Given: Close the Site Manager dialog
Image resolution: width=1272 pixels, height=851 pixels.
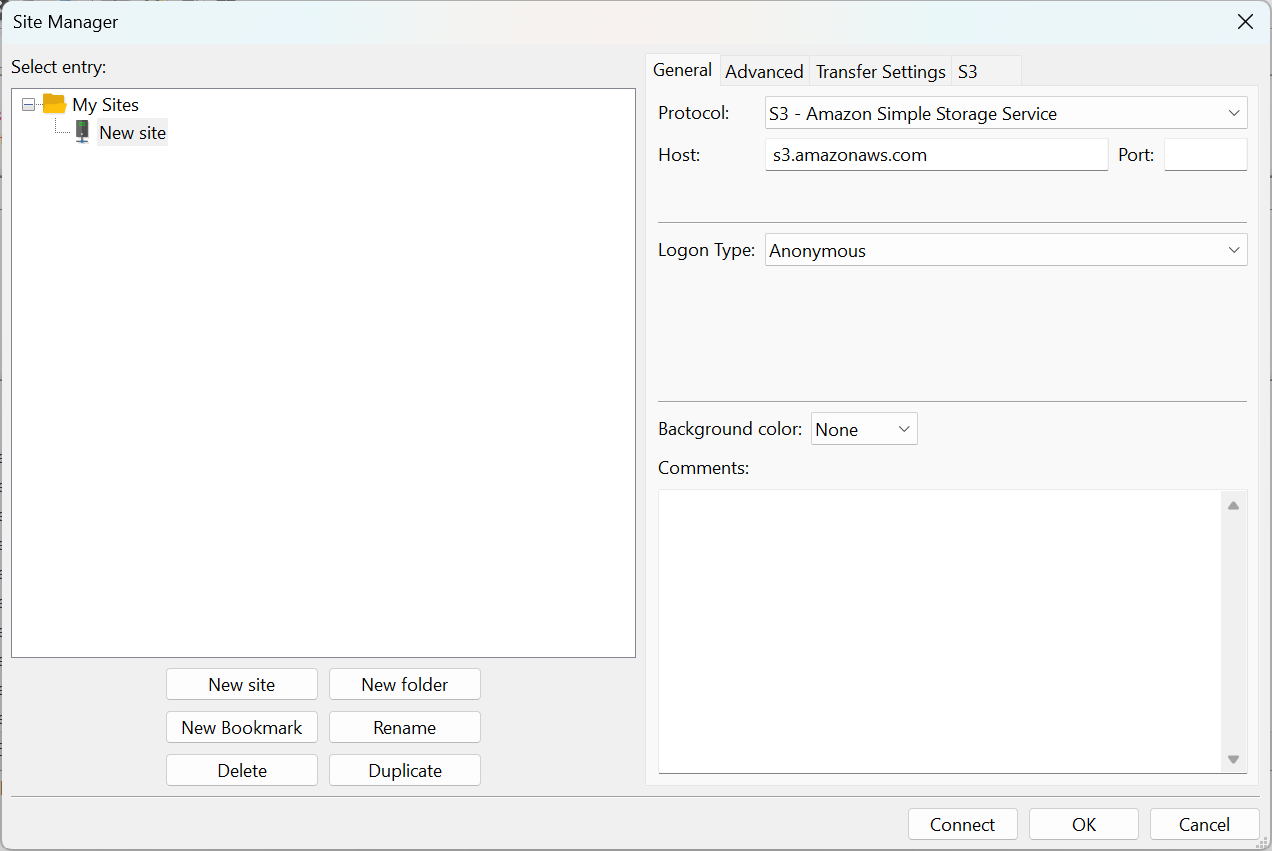Looking at the screenshot, I should pos(1245,22).
